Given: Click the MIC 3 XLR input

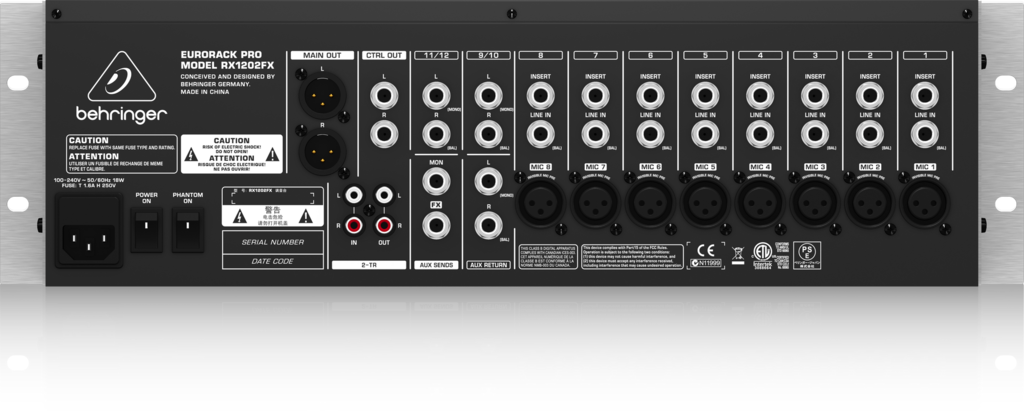Looking at the screenshot, I should (x=815, y=202).
